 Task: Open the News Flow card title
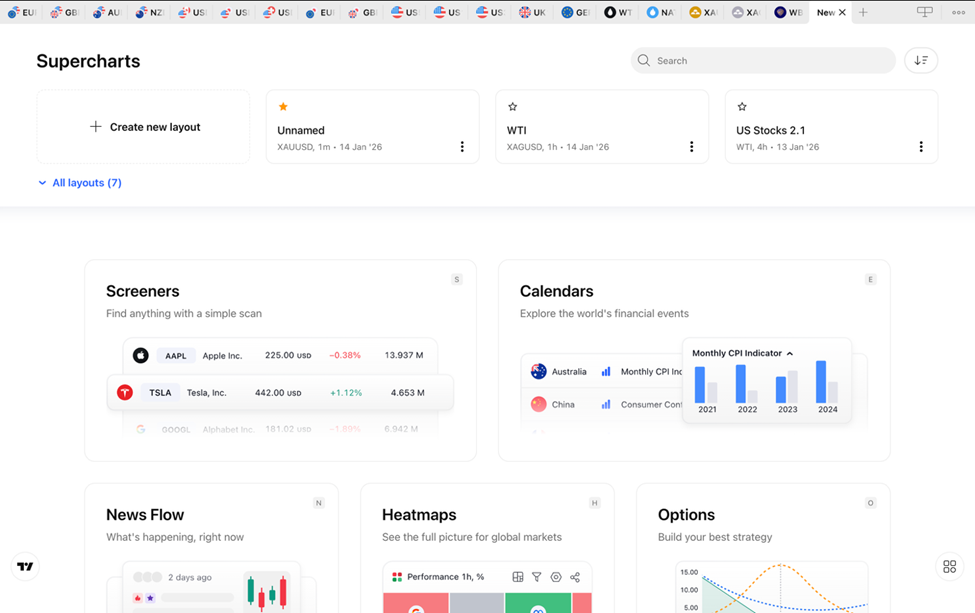click(x=145, y=515)
